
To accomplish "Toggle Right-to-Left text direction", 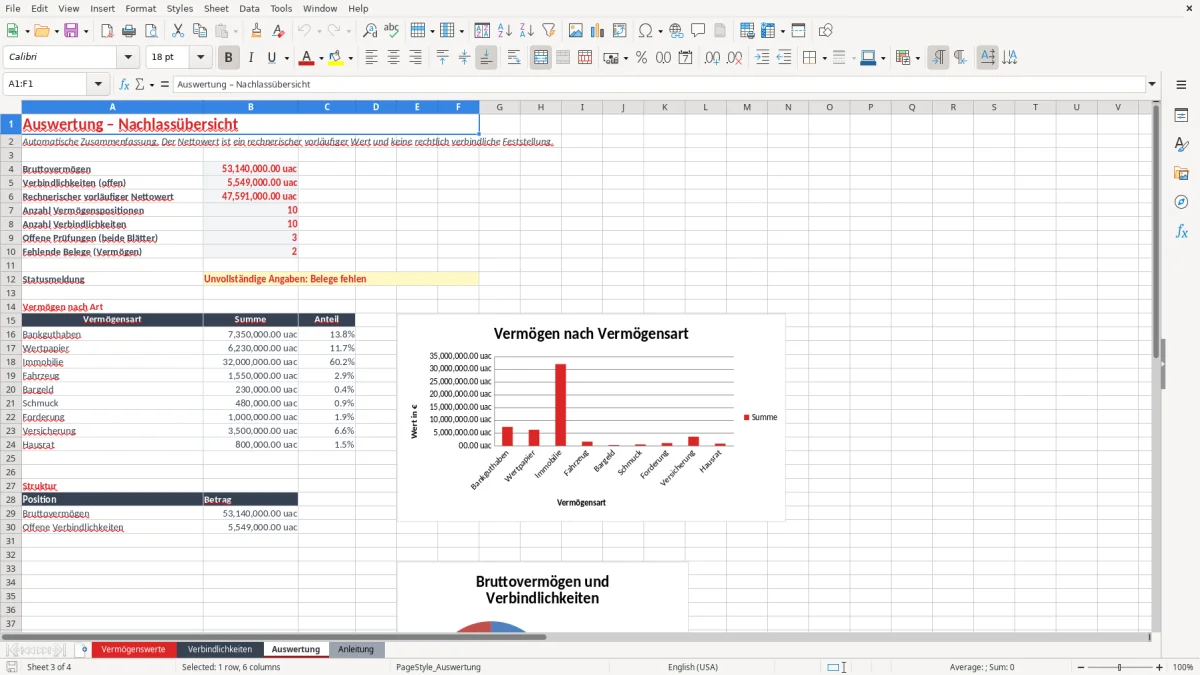I will pos(960,58).
